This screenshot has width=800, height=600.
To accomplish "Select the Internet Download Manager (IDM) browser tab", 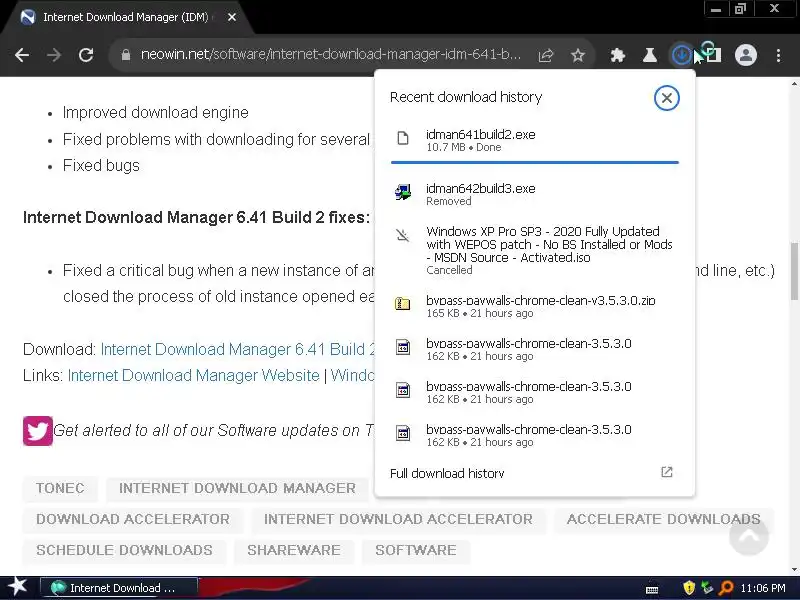I will (x=126, y=17).
